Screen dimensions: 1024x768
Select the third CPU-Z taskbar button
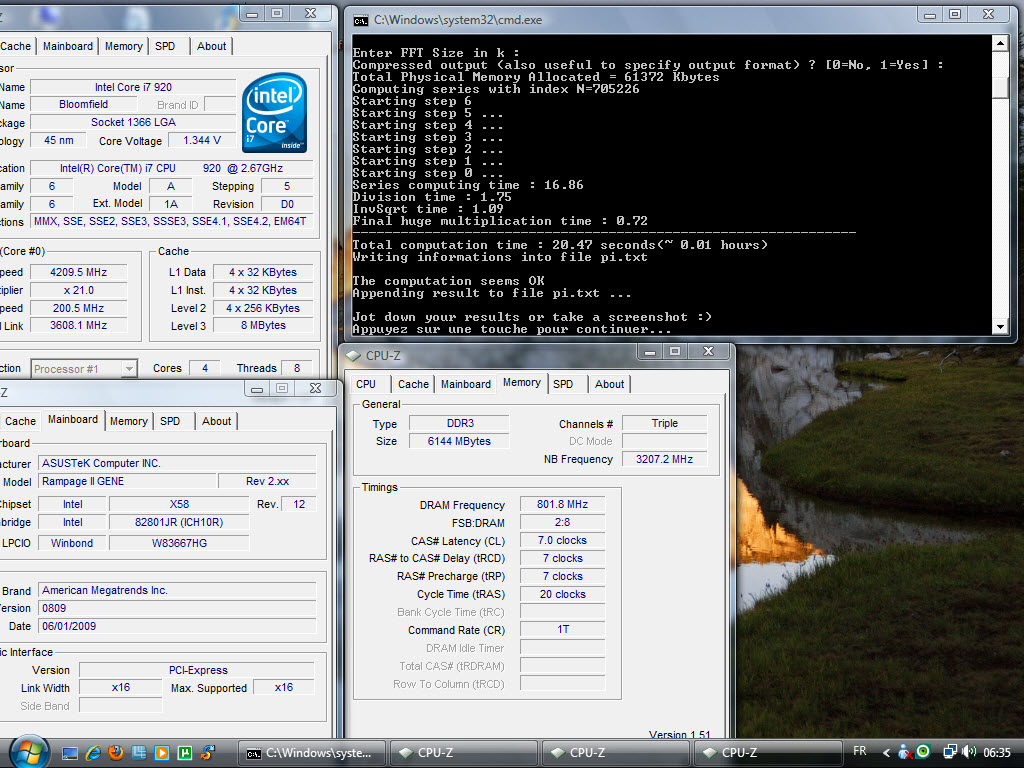tap(767, 753)
